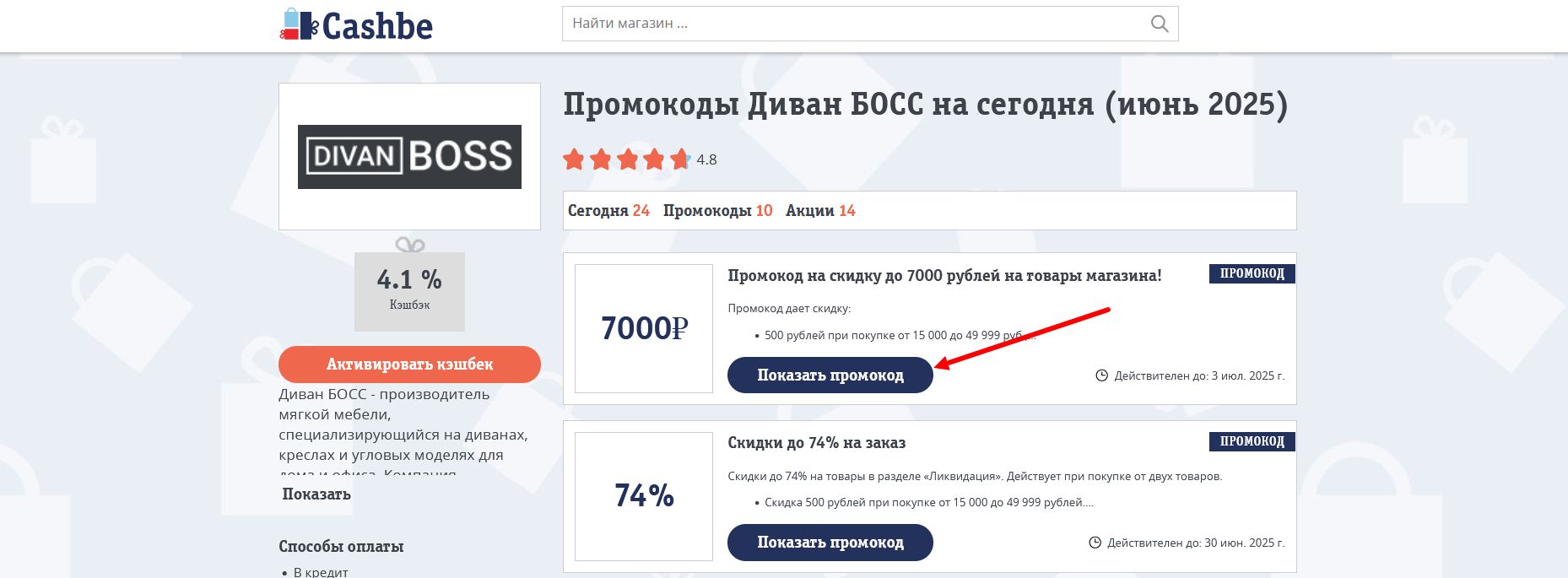Open 'Скидки до 74% на заказ' title
The image size is (1568, 578).
click(816, 443)
